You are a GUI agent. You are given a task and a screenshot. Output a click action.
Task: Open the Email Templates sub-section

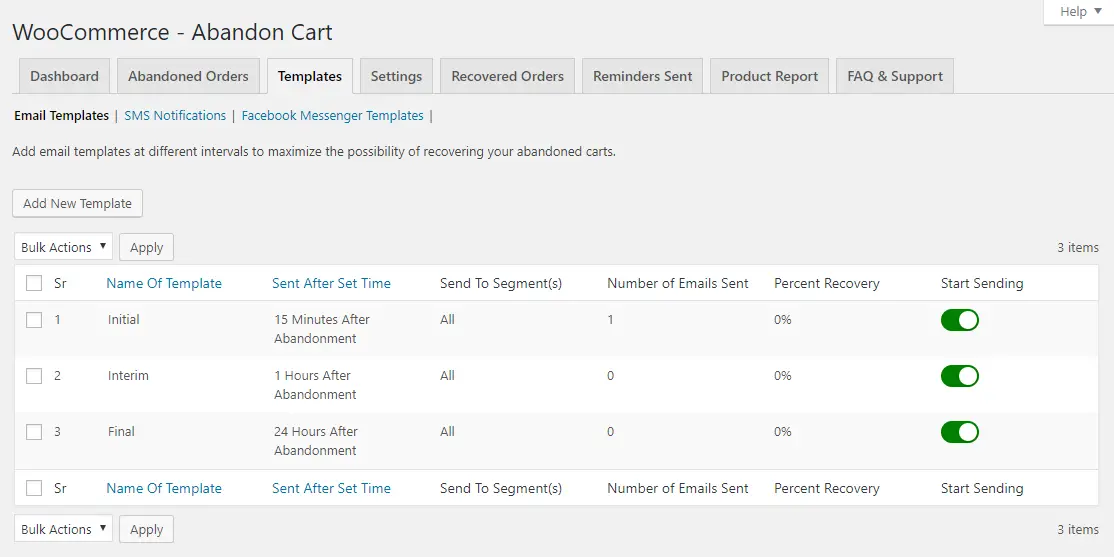tap(61, 115)
